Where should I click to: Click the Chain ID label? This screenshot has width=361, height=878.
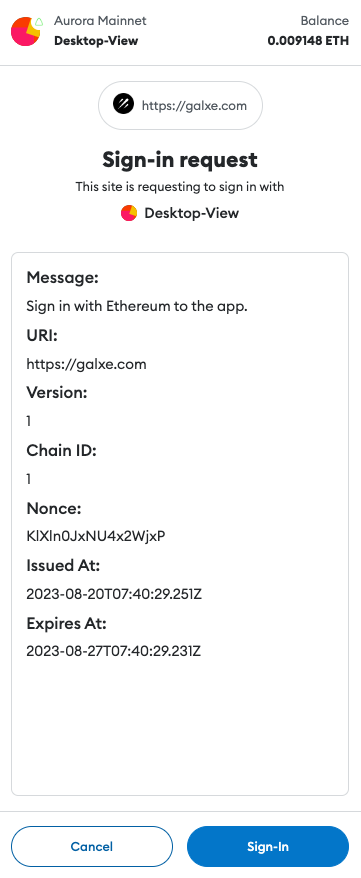[x=62, y=450]
